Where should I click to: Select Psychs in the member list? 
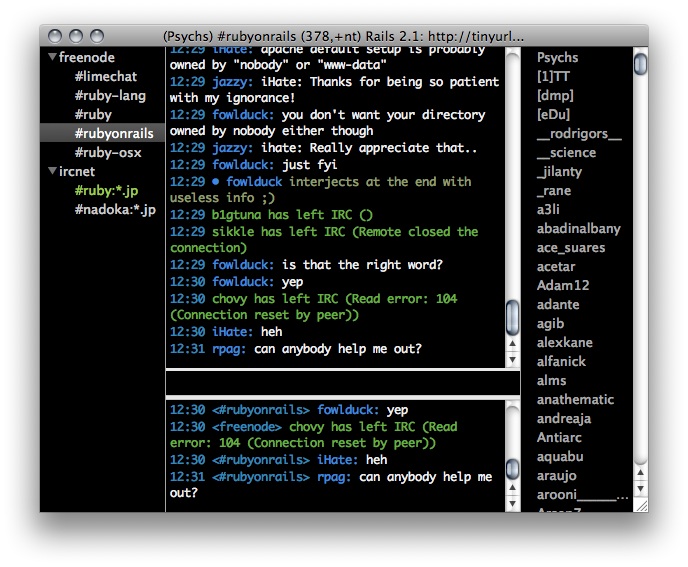click(x=557, y=58)
